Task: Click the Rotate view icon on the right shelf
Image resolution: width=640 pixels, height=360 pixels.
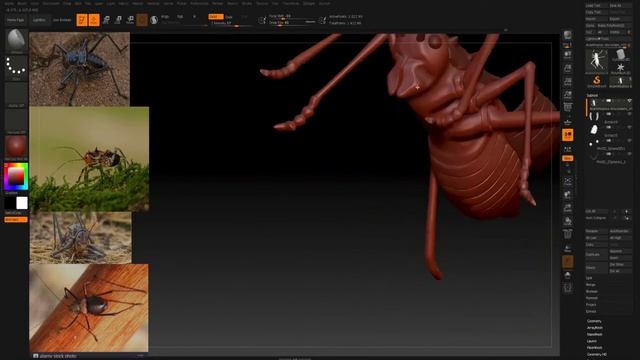Action: click(x=567, y=222)
